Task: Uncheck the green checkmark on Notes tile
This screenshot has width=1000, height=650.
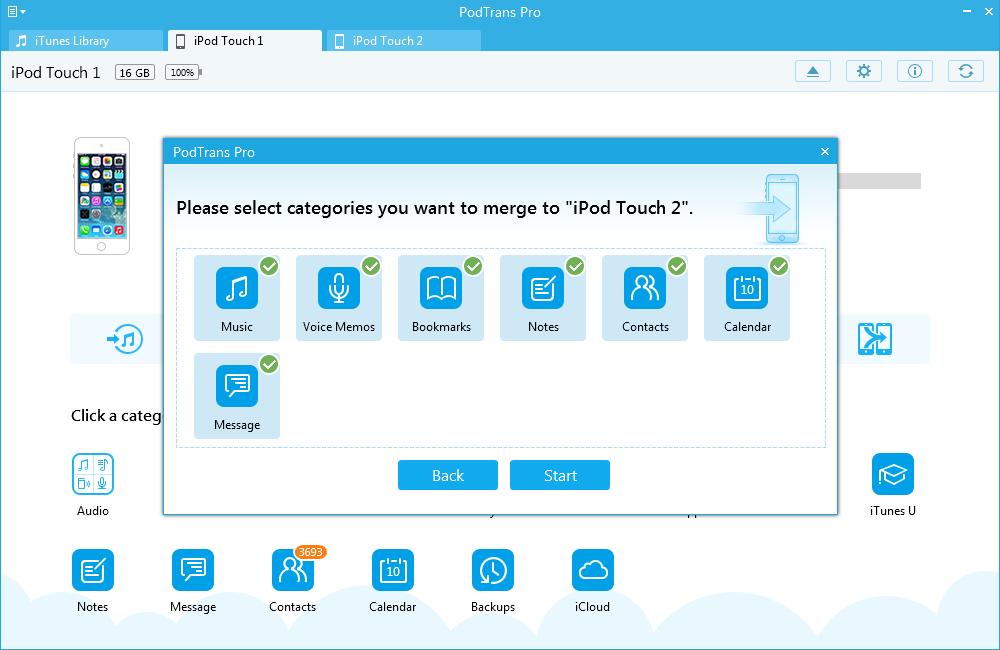Action: tap(575, 266)
